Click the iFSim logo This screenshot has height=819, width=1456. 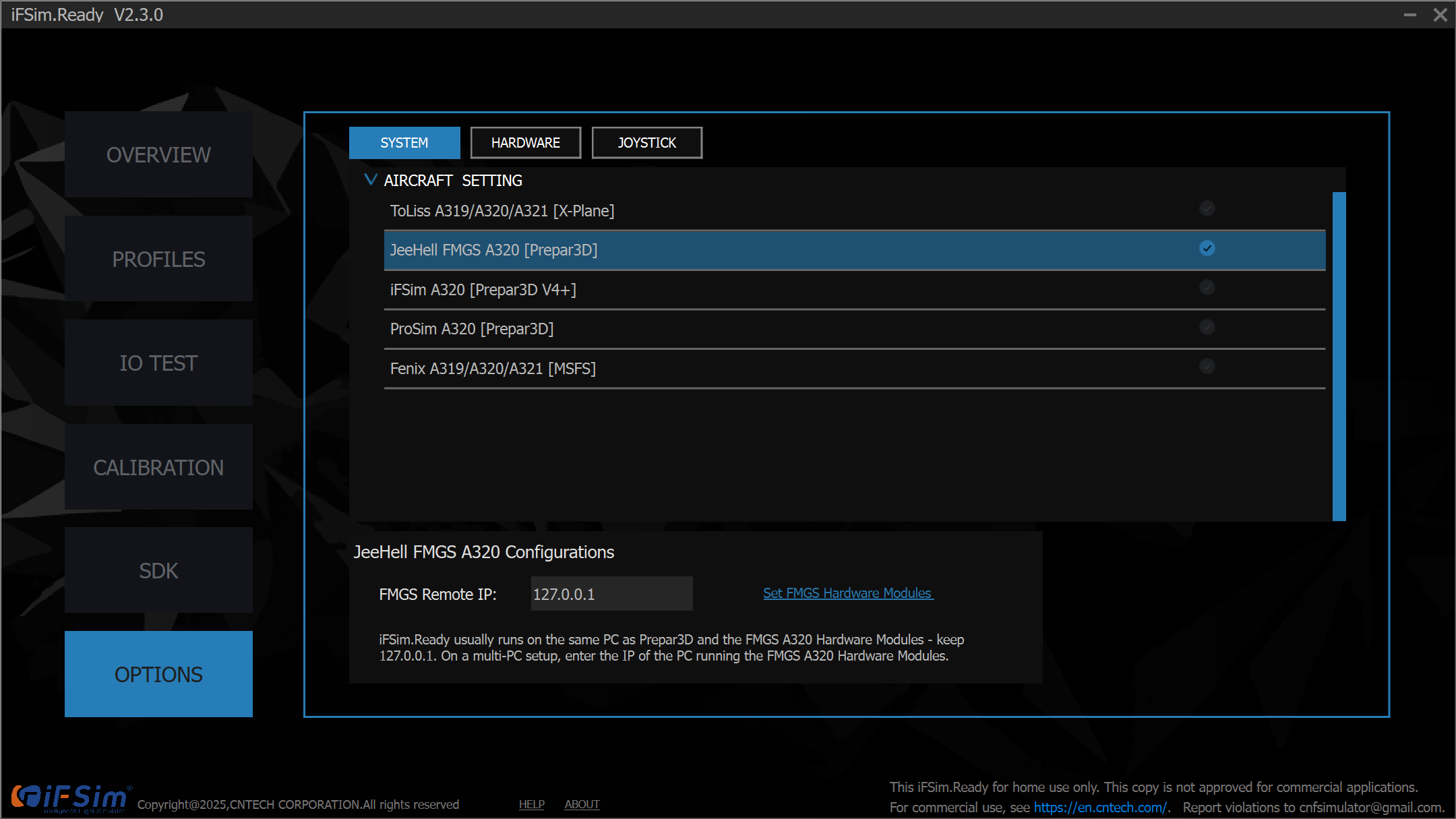70,798
